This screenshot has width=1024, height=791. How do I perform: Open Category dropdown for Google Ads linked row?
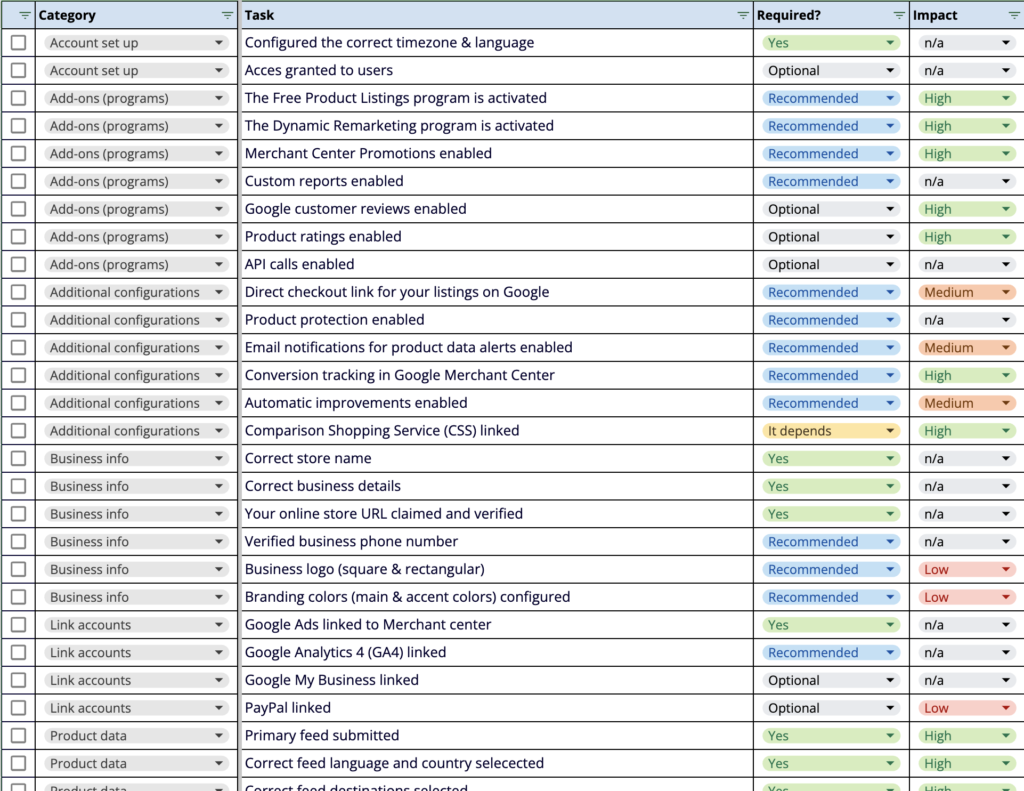219,625
